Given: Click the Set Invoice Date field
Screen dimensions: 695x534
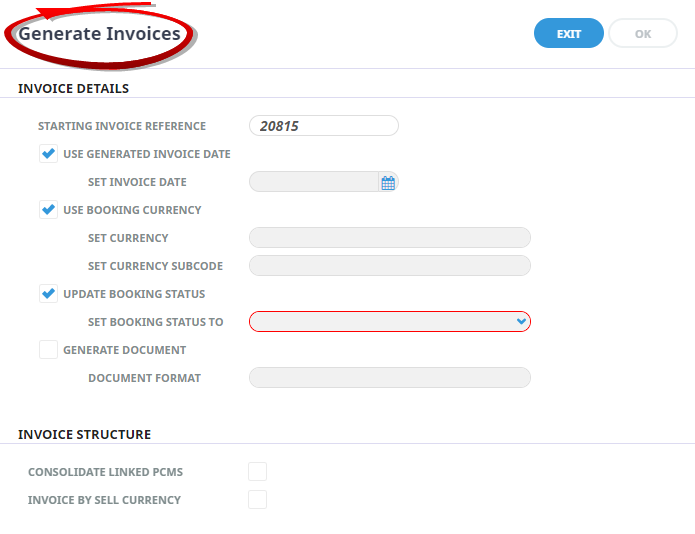Looking at the screenshot, I should (314, 182).
